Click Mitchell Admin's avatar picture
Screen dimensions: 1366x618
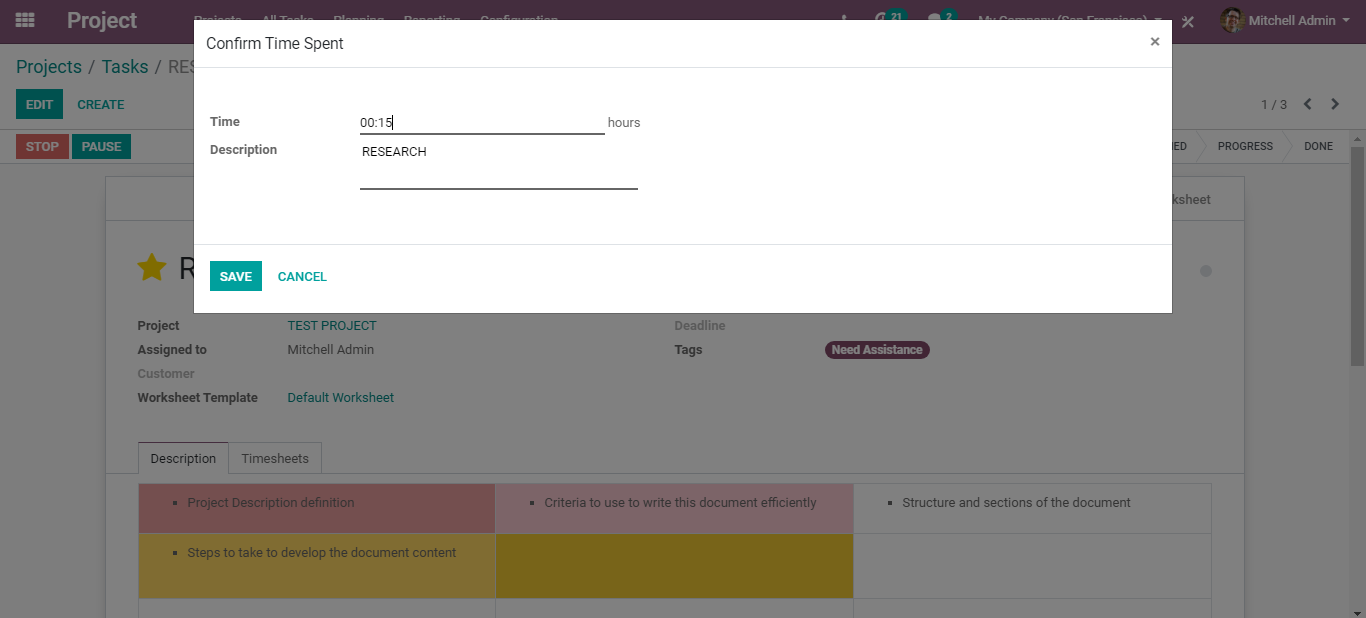click(x=1231, y=20)
